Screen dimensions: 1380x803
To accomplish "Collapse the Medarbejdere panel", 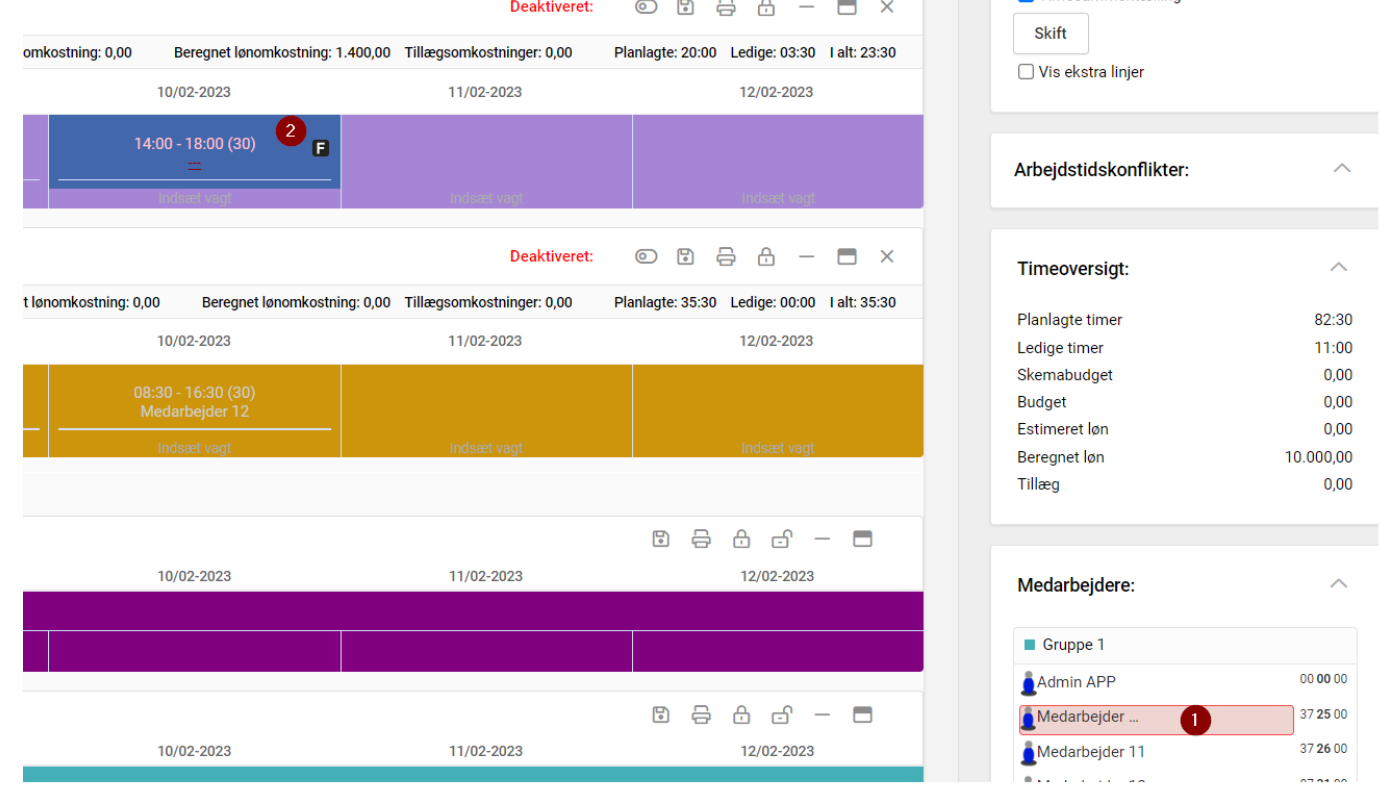I will click(1338, 584).
